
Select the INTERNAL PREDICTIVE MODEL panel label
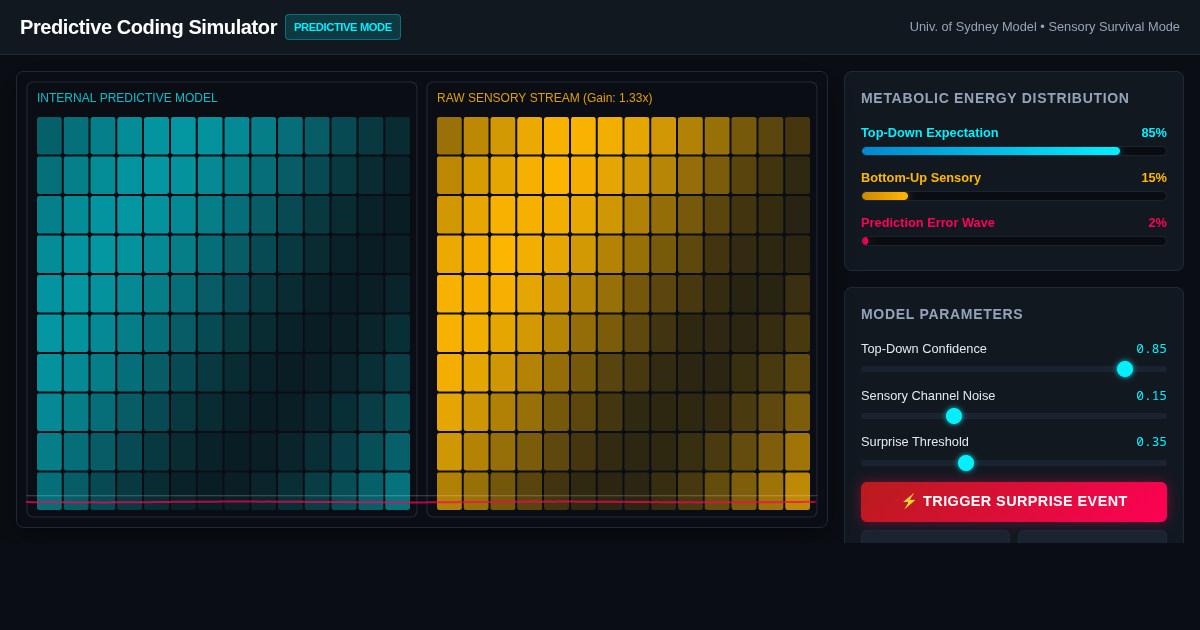[x=127, y=98]
